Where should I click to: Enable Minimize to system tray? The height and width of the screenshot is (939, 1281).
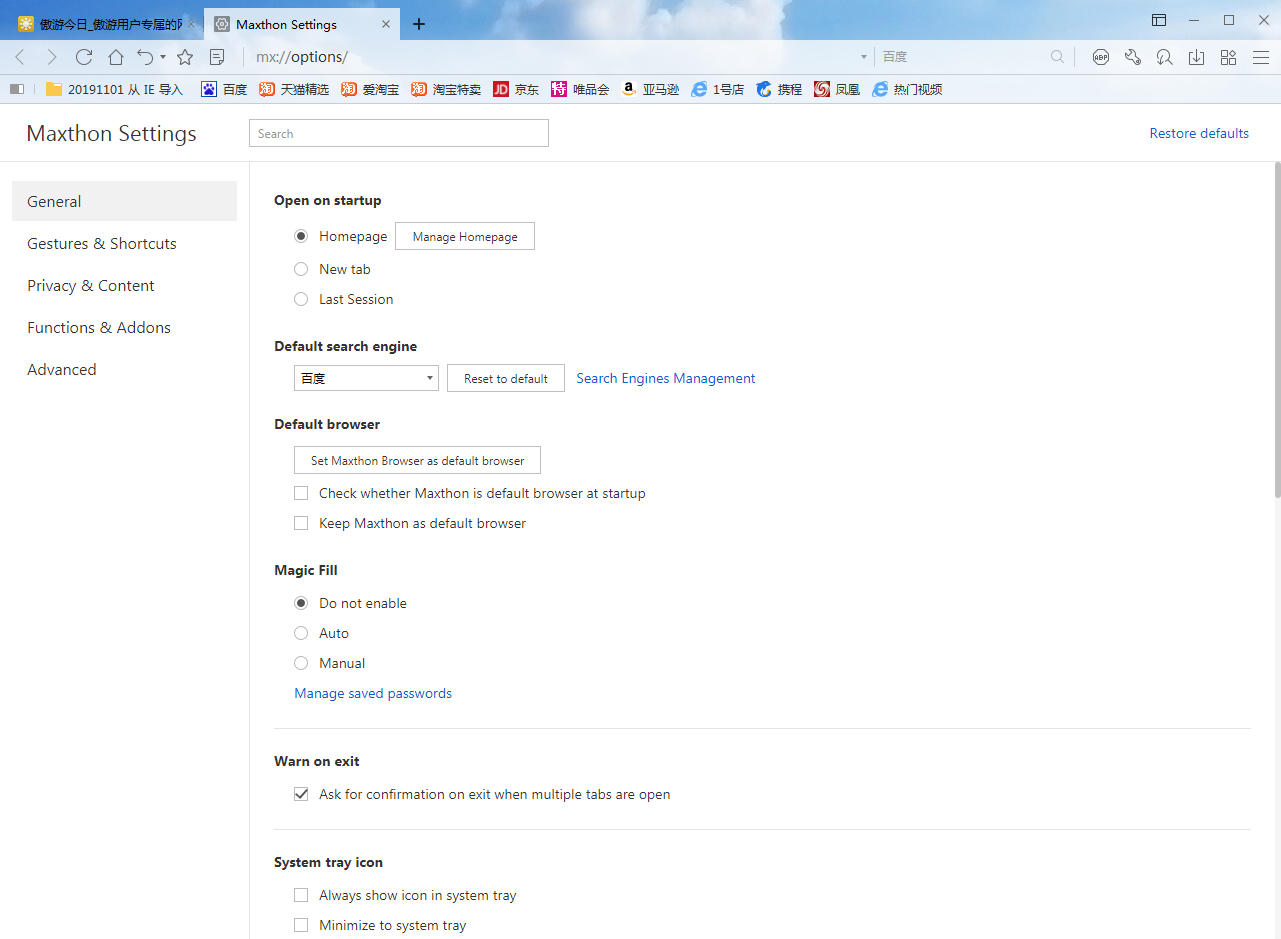(x=301, y=925)
